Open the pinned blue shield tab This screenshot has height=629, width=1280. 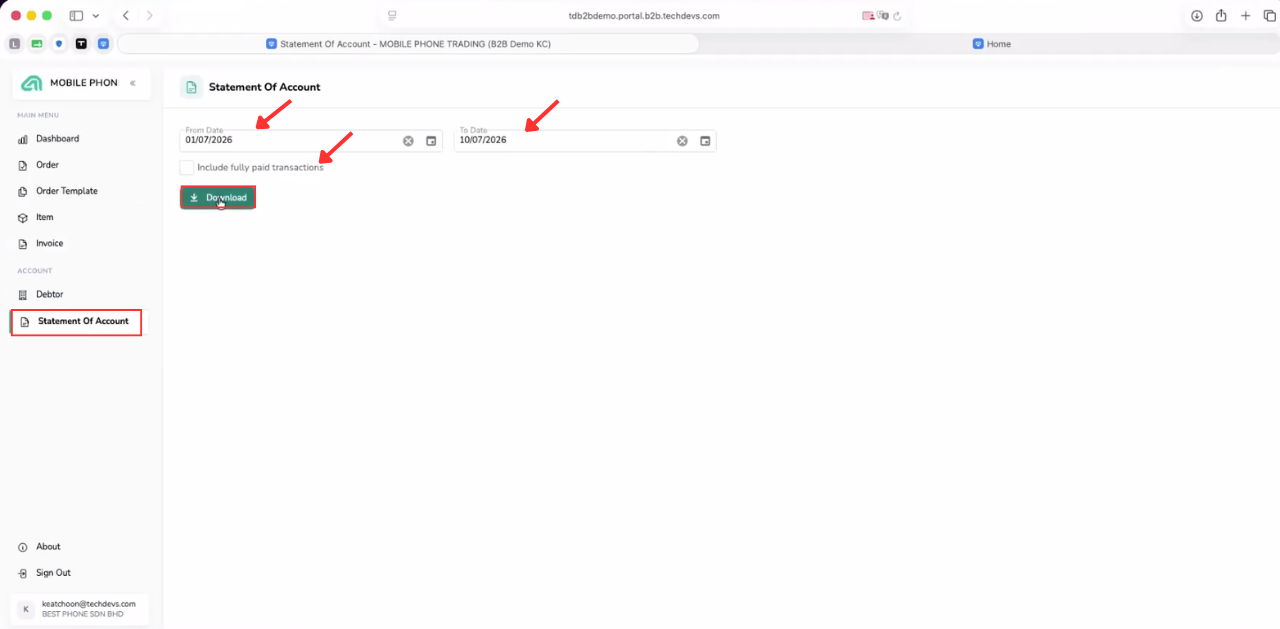pos(59,44)
